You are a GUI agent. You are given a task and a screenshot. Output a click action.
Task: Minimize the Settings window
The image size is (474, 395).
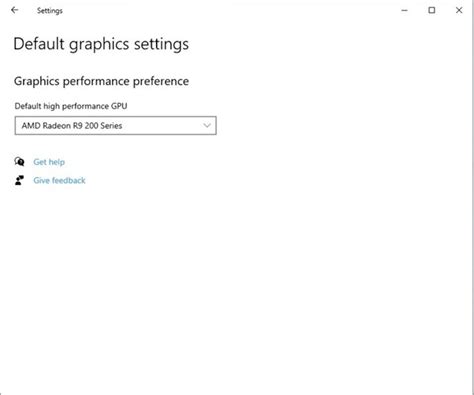[404, 10]
